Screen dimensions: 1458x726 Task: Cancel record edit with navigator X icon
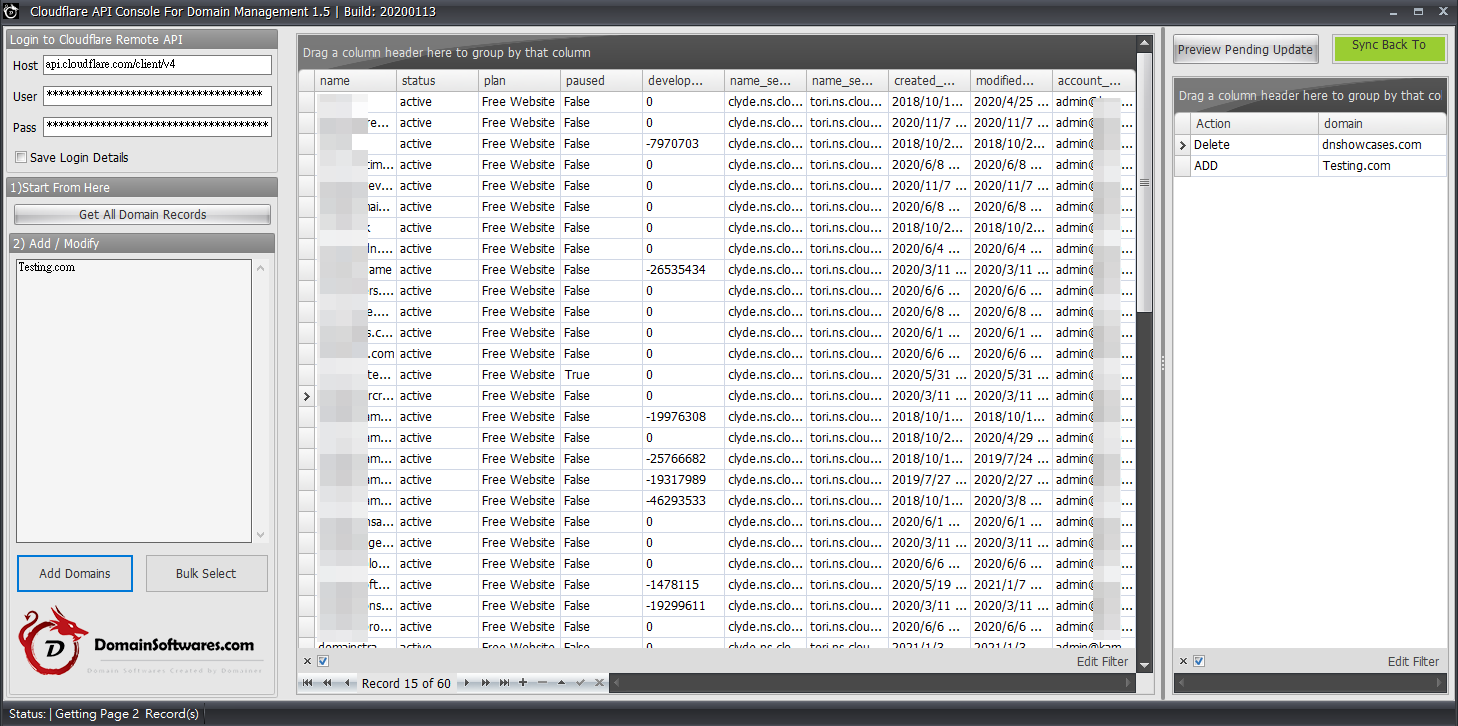[x=599, y=683]
